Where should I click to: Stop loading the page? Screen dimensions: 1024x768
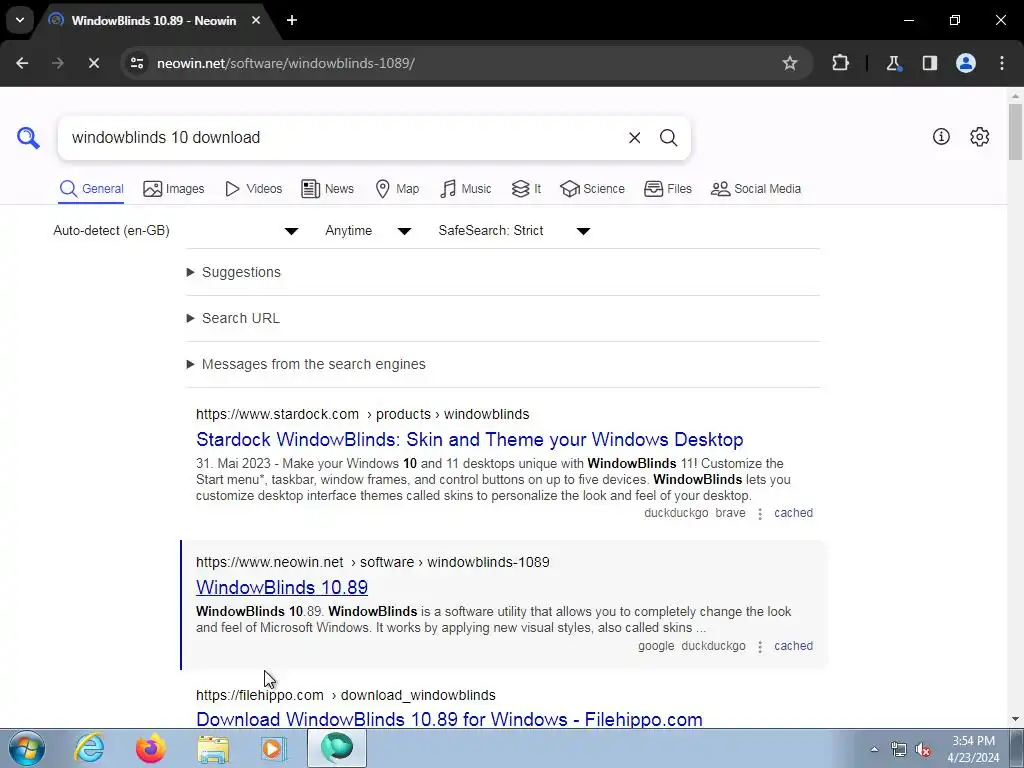click(93, 63)
